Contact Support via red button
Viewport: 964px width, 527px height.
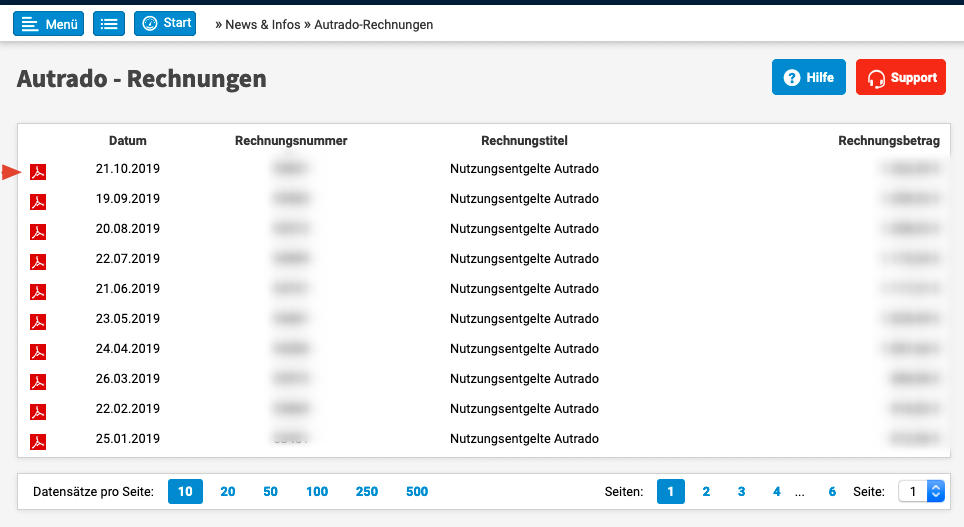(900, 78)
